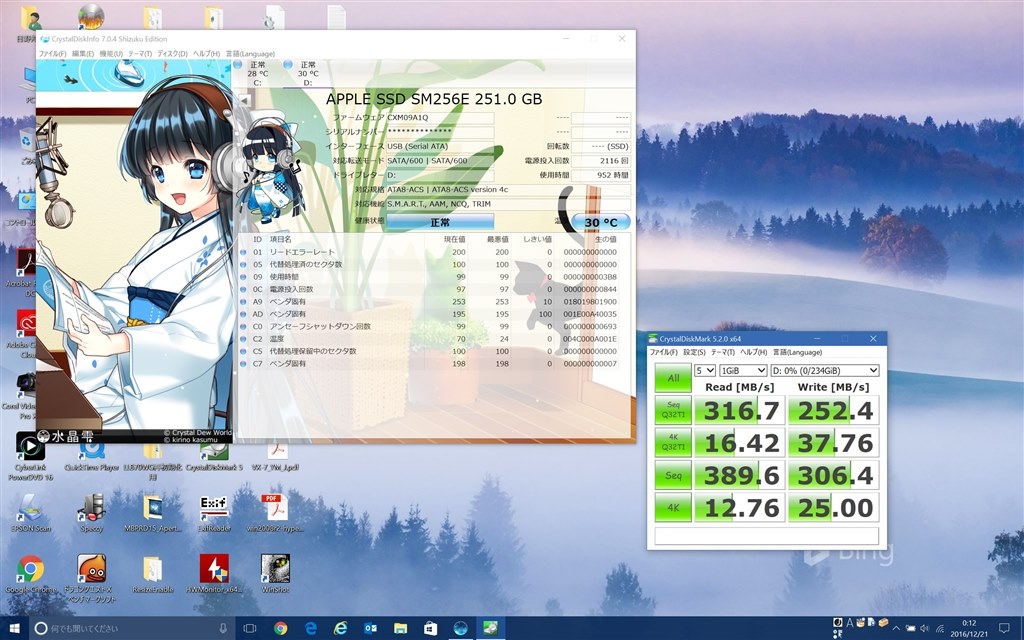
Task: Click the firmware field CXM09A1Q
Action: pos(440,118)
